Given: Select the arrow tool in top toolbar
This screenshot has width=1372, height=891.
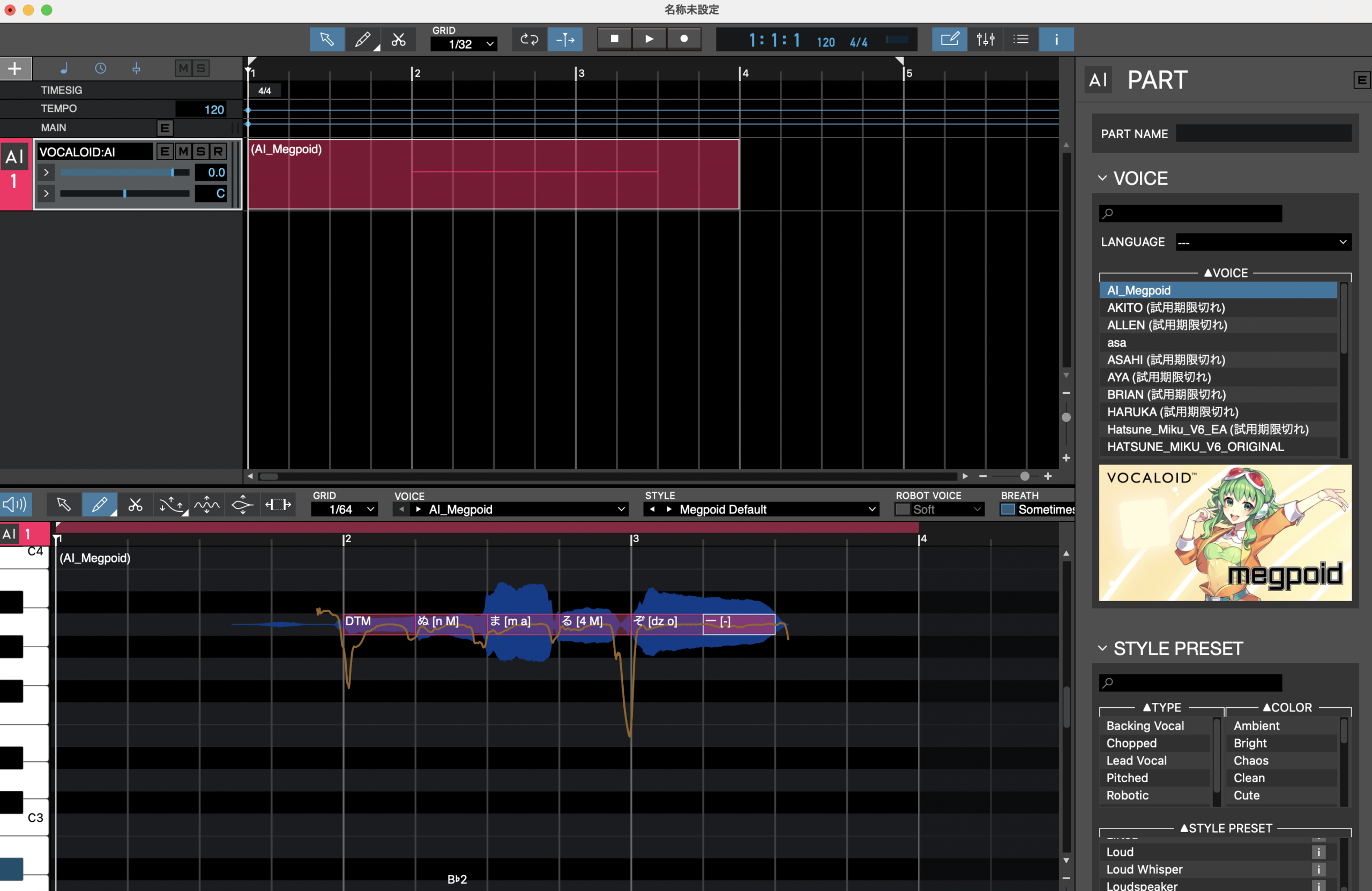Looking at the screenshot, I should pyautogui.click(x=327, y=39).
